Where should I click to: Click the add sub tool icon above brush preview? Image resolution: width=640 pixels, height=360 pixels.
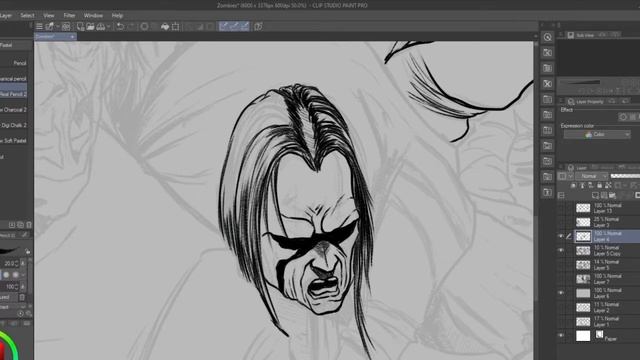pos(12,225)
